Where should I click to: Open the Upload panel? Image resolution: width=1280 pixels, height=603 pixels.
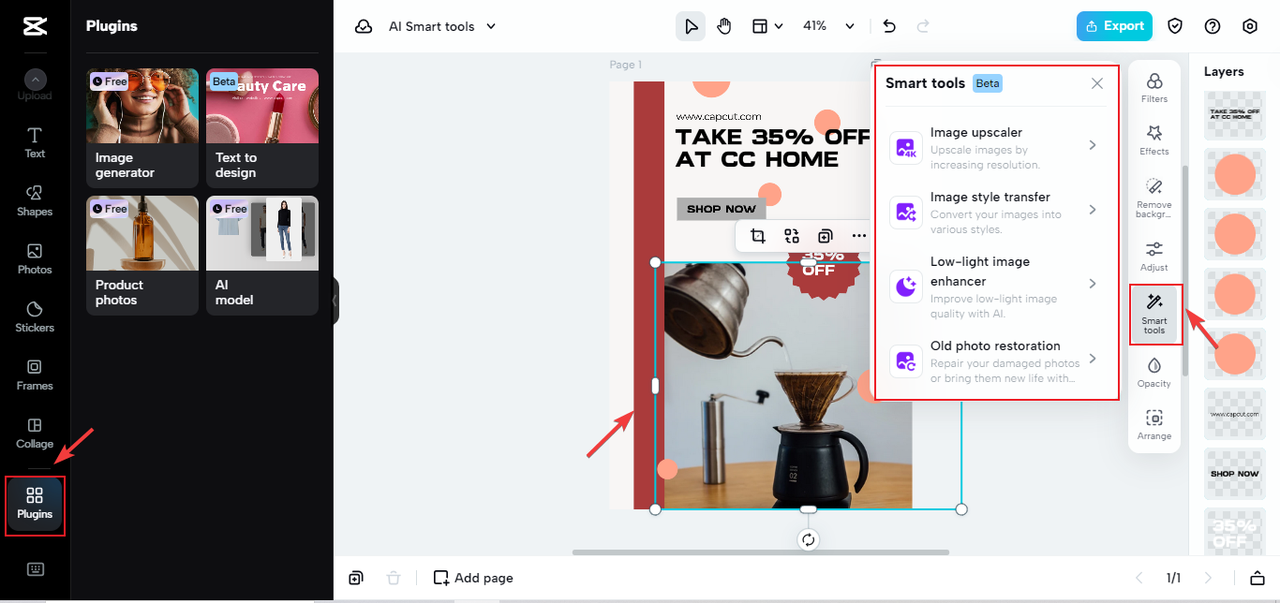[35, 84]
